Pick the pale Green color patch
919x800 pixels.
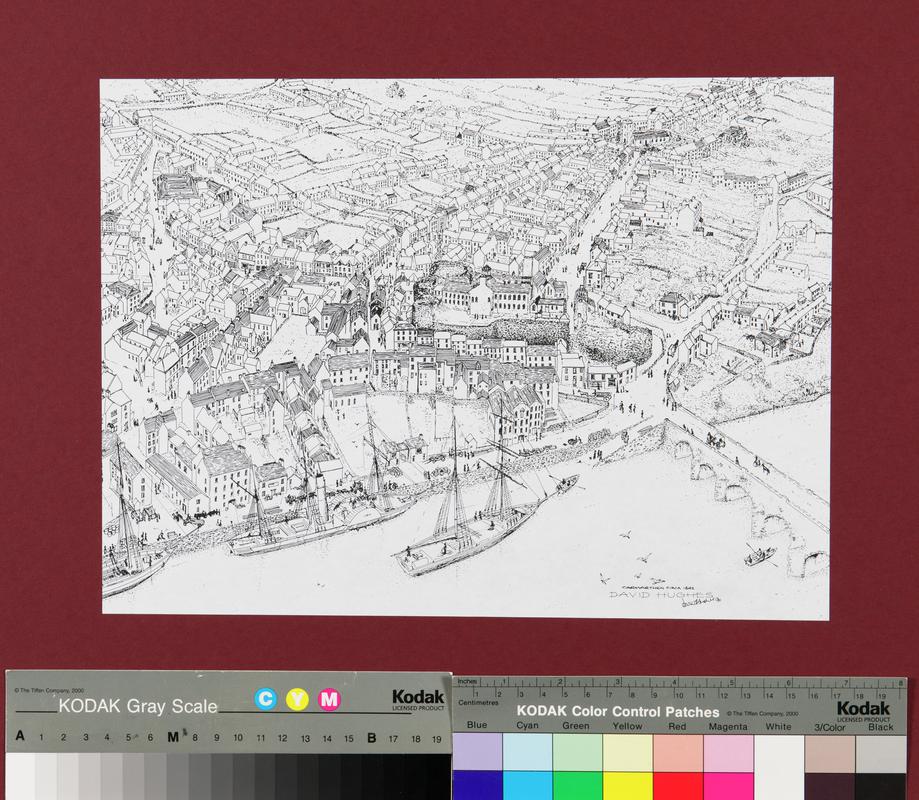(x=577, y=752)
